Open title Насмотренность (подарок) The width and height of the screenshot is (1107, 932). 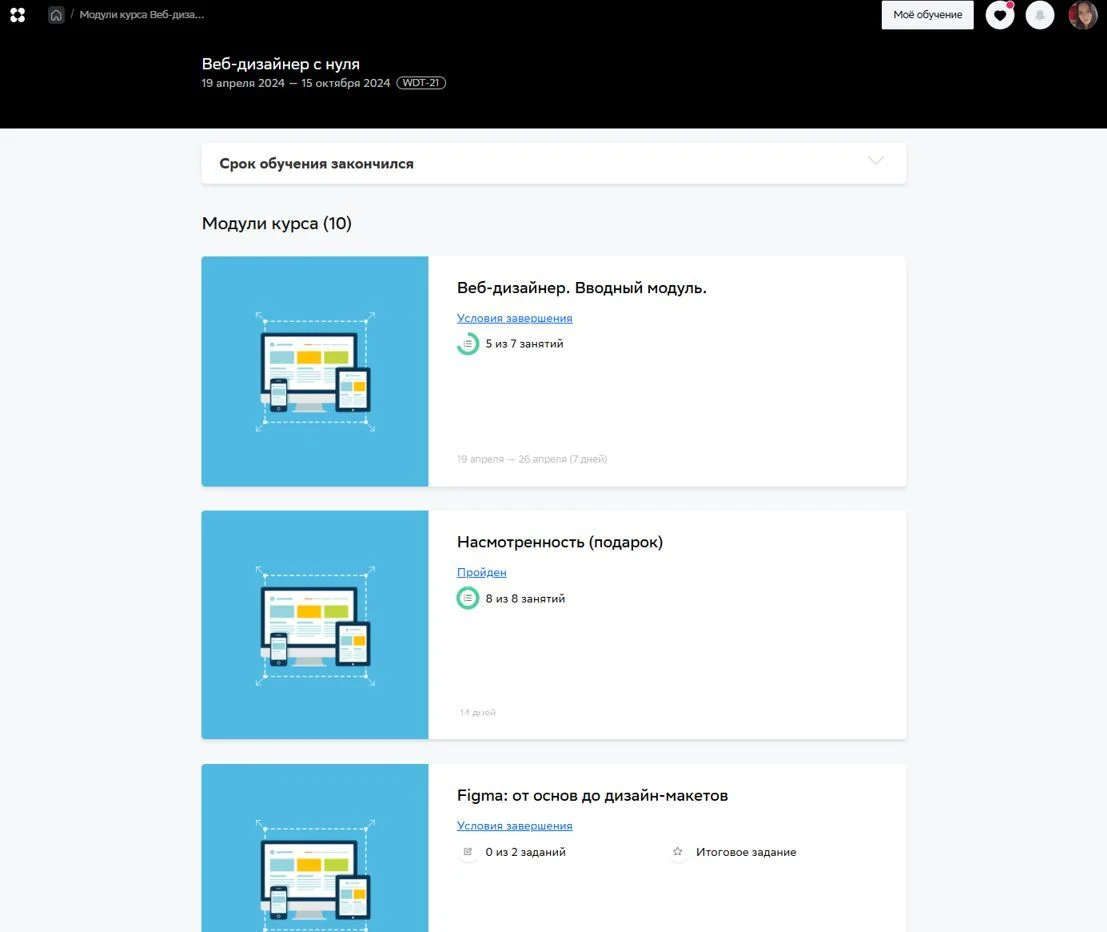tap(560, 542)
